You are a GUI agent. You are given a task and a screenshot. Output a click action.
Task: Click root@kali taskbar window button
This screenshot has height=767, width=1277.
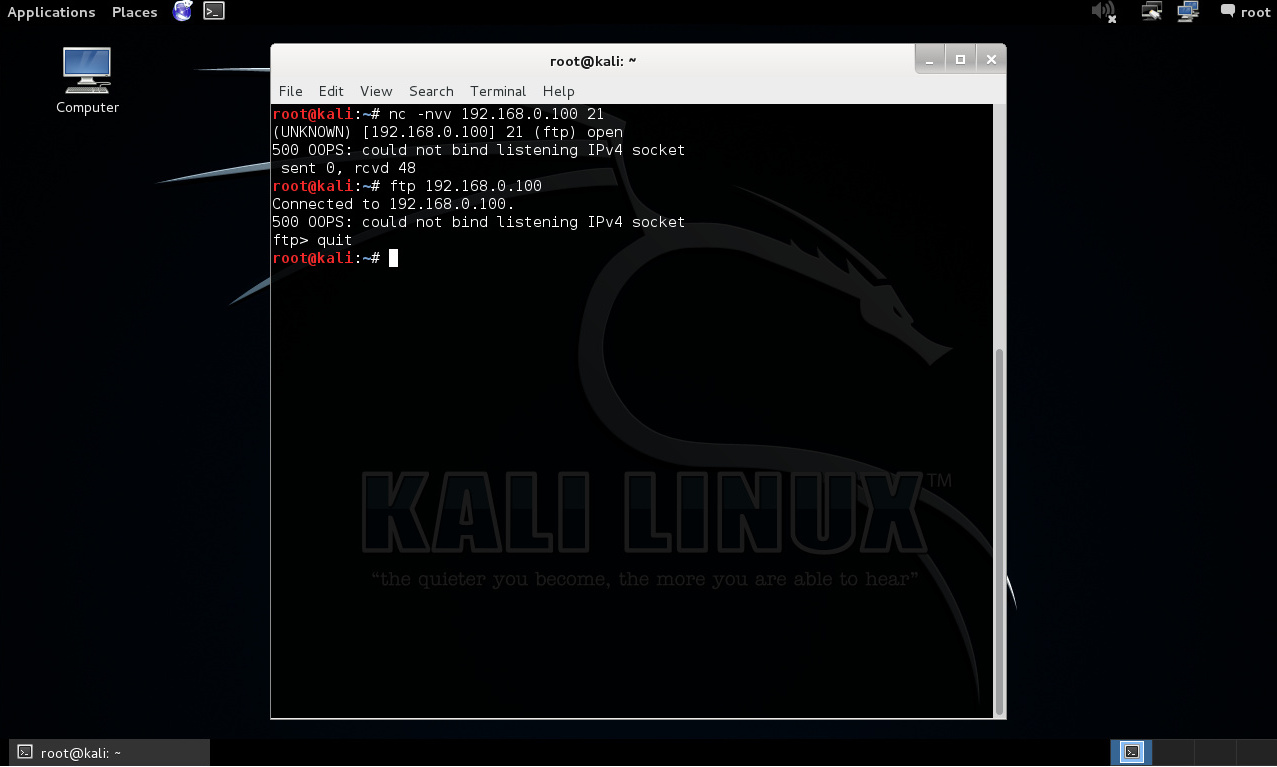pyautogui.click(x=110, y=753)
